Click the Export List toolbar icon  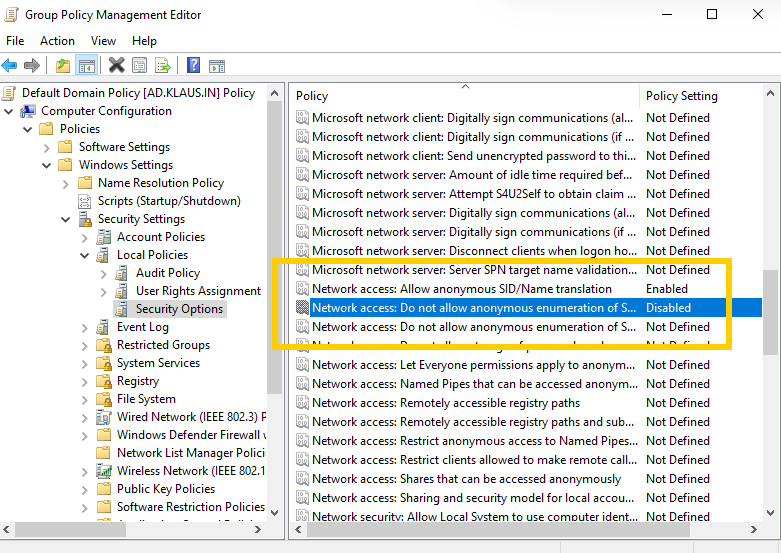click(x=163, y=65)
